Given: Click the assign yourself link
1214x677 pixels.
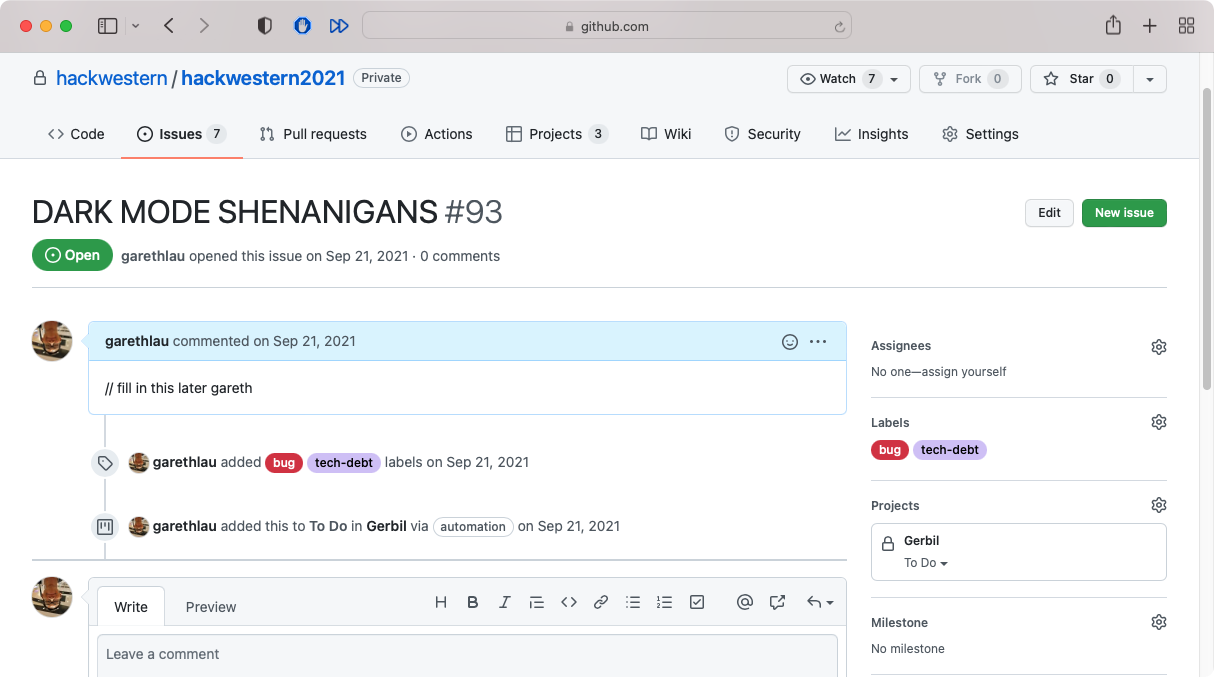Looking at the screenshot, I should (967, 372).
